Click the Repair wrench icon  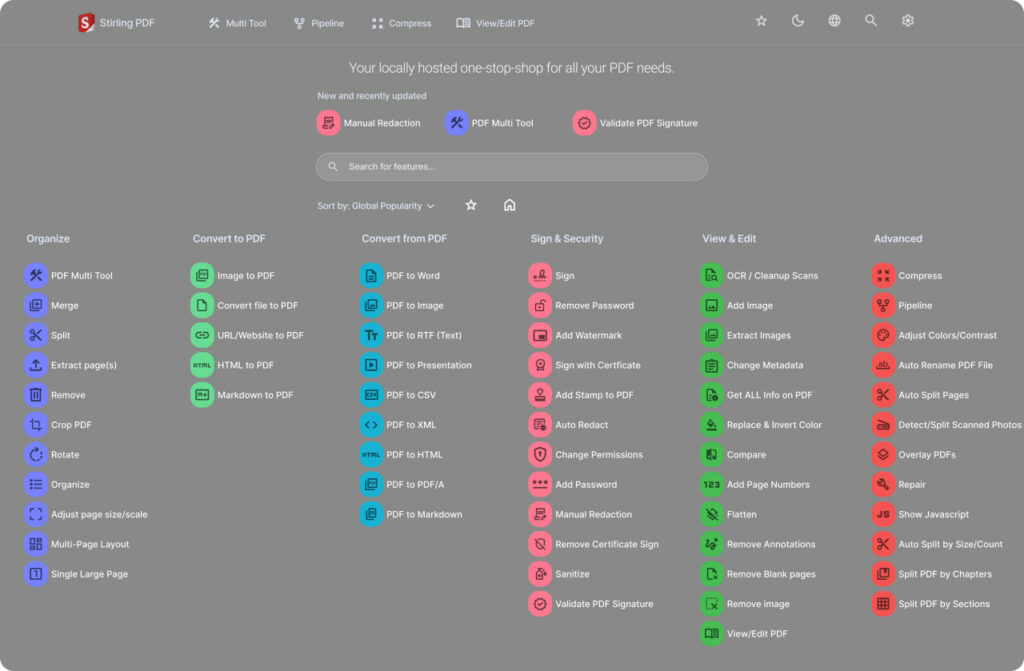tap(883, 484)
